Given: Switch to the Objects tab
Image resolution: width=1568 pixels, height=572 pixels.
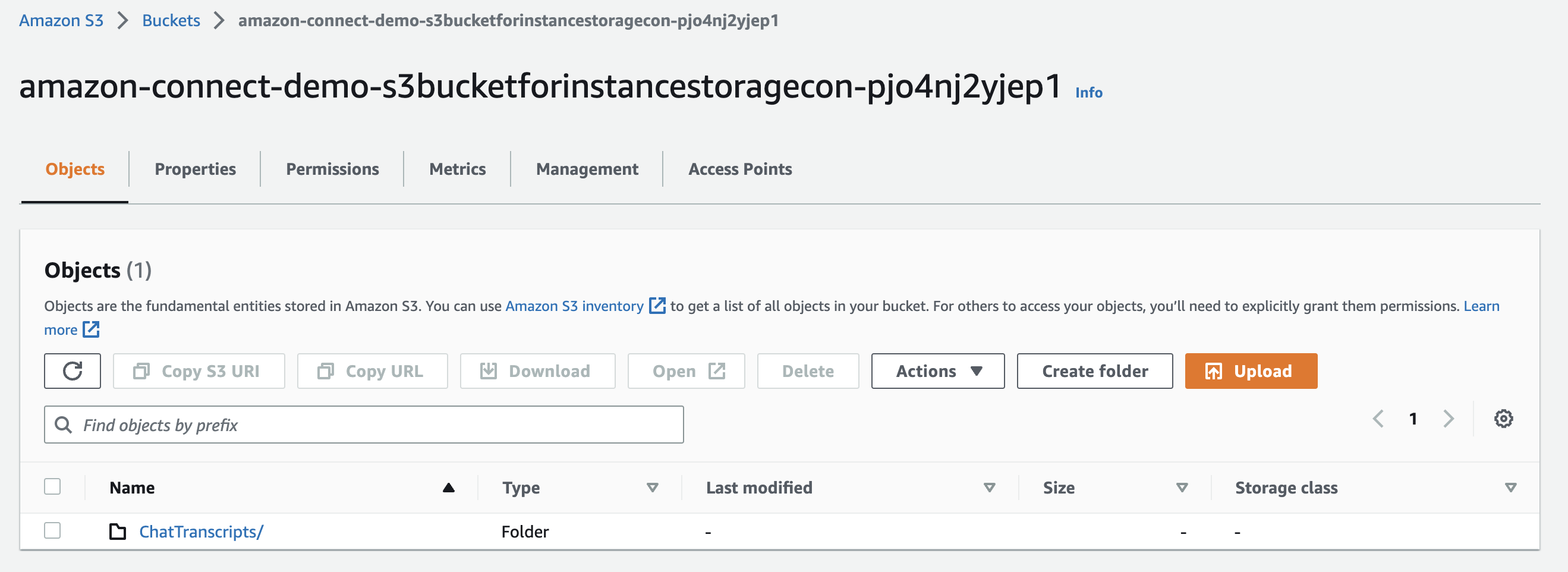Looking at the screenshot, I should point(75,169).
